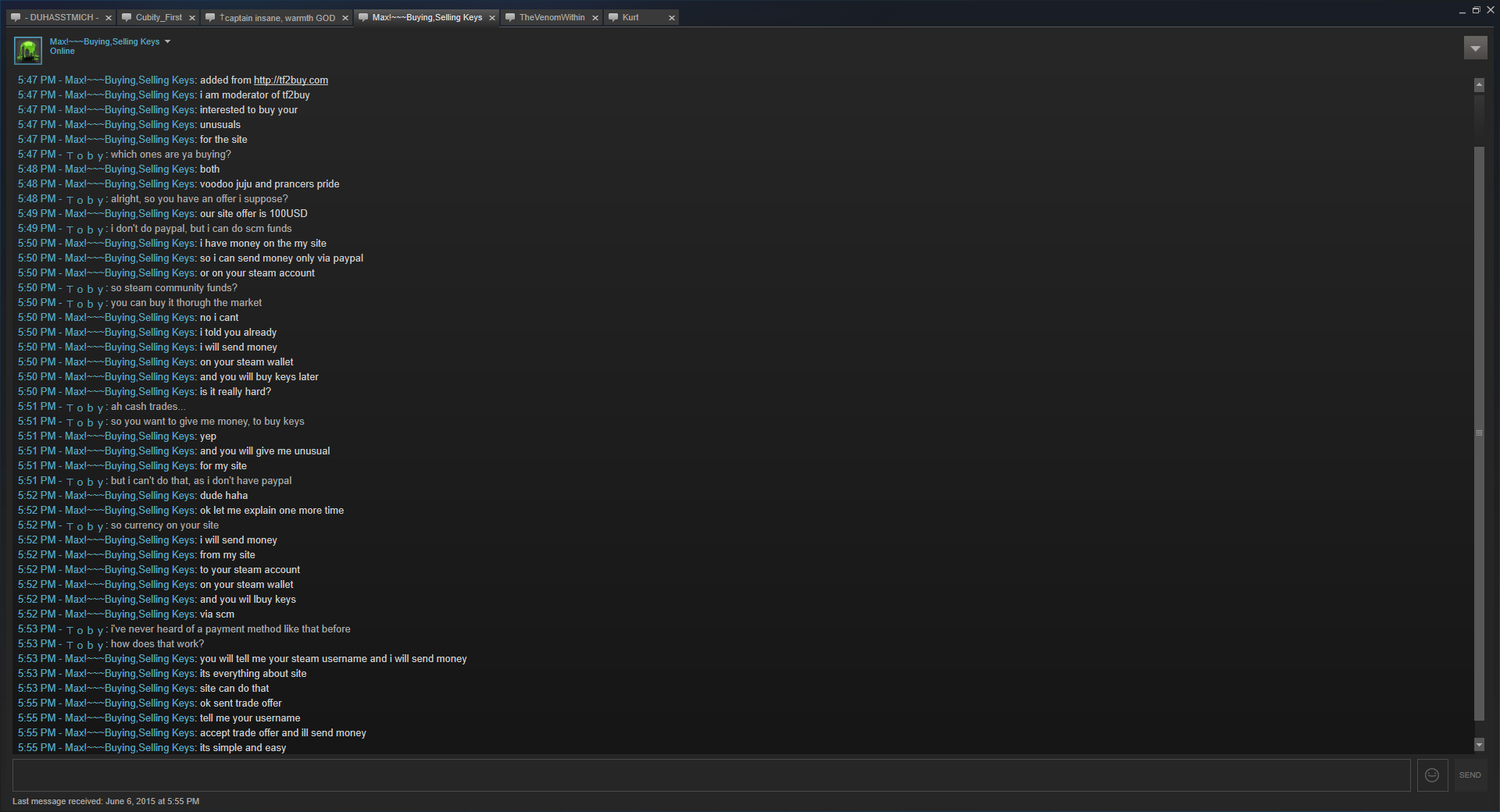
Task: Click the chat history scrollbar thumb
Action: tap(1479, 433)
